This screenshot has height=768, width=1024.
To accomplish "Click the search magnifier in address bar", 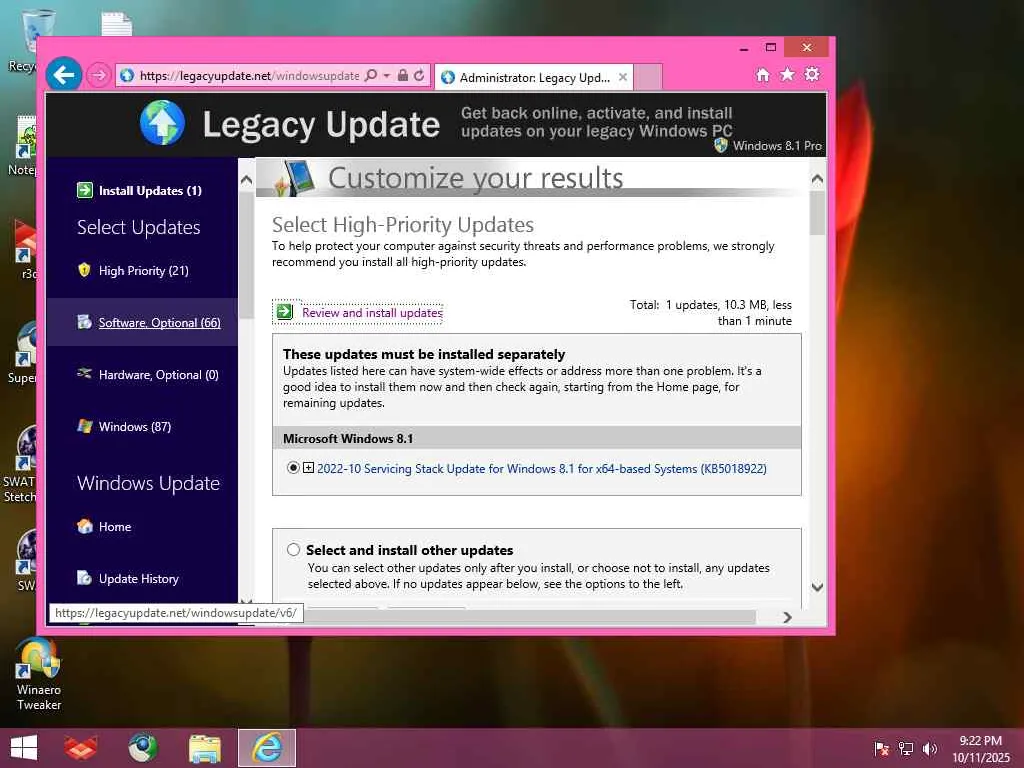I will pos(371,75).
